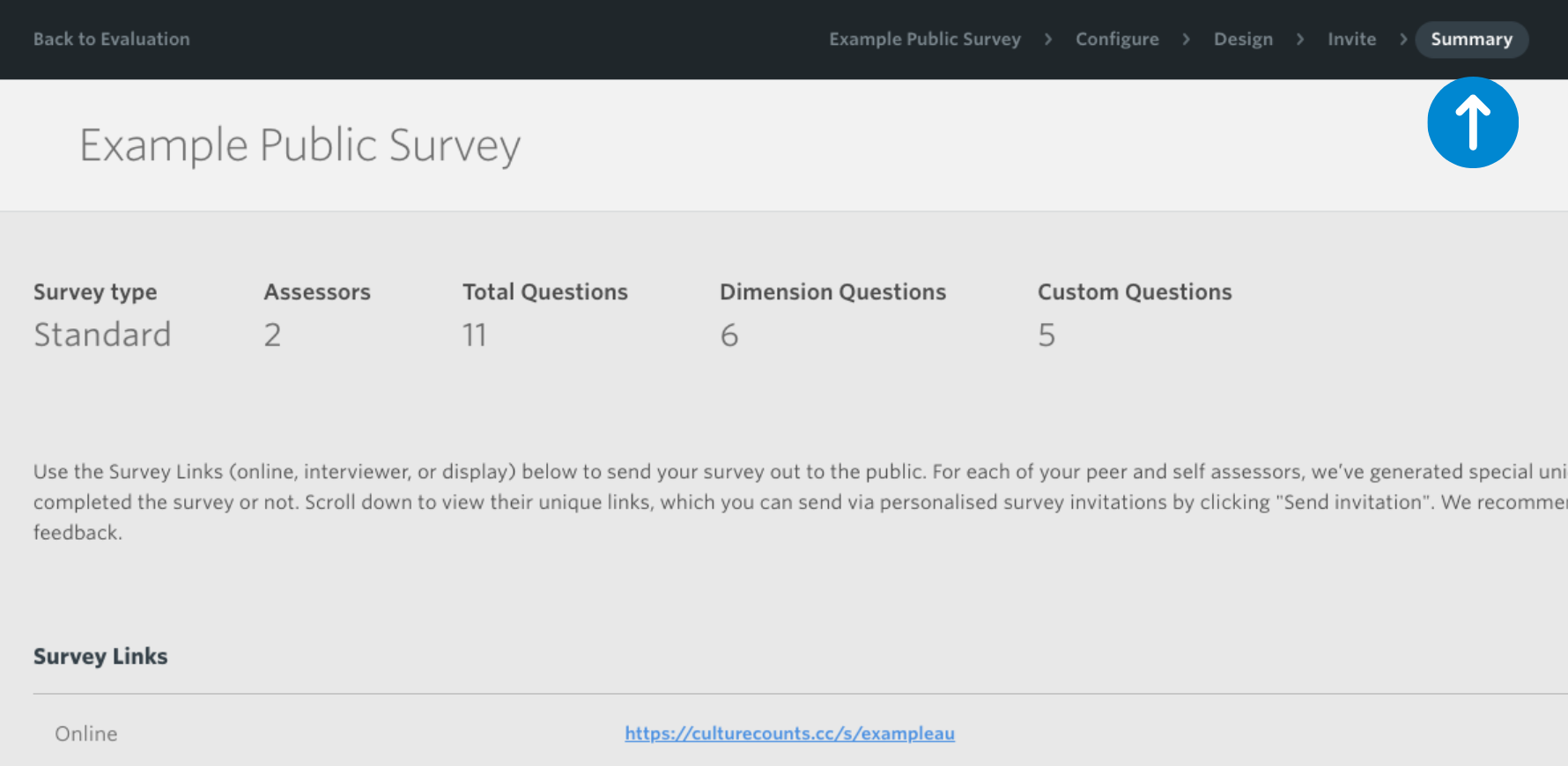The width and height of the screenshot is (1568, 766).
Task: Click the chevron between Invite and Summary
Action: pos(1402,40)
